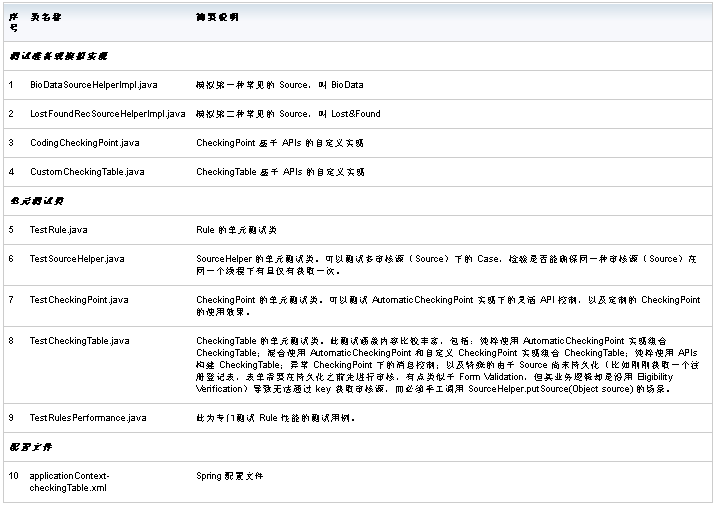Click the 测试准备或模拟实现 section heading

tap(58, 56)
